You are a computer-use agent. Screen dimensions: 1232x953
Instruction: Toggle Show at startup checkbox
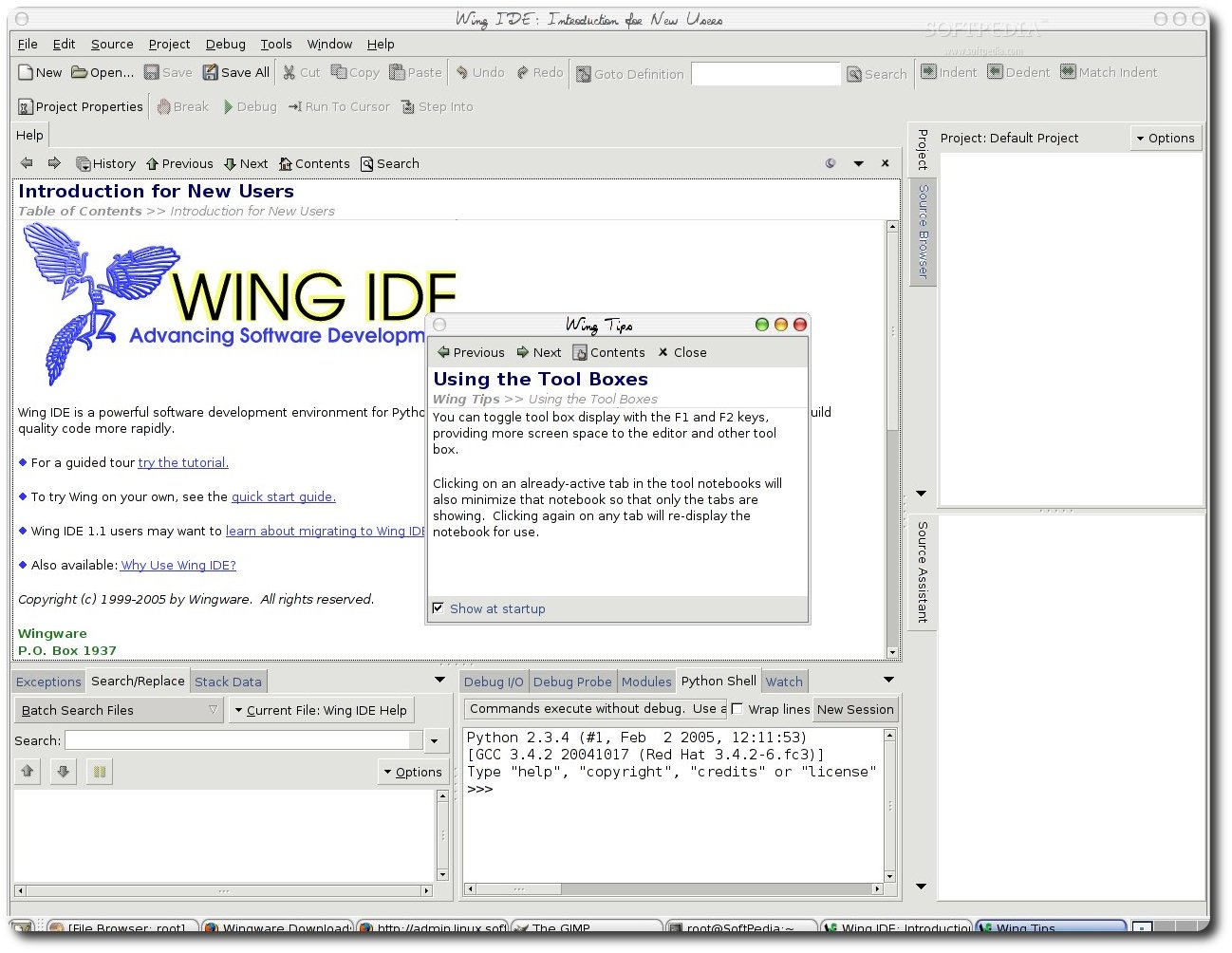coord(438,608)
